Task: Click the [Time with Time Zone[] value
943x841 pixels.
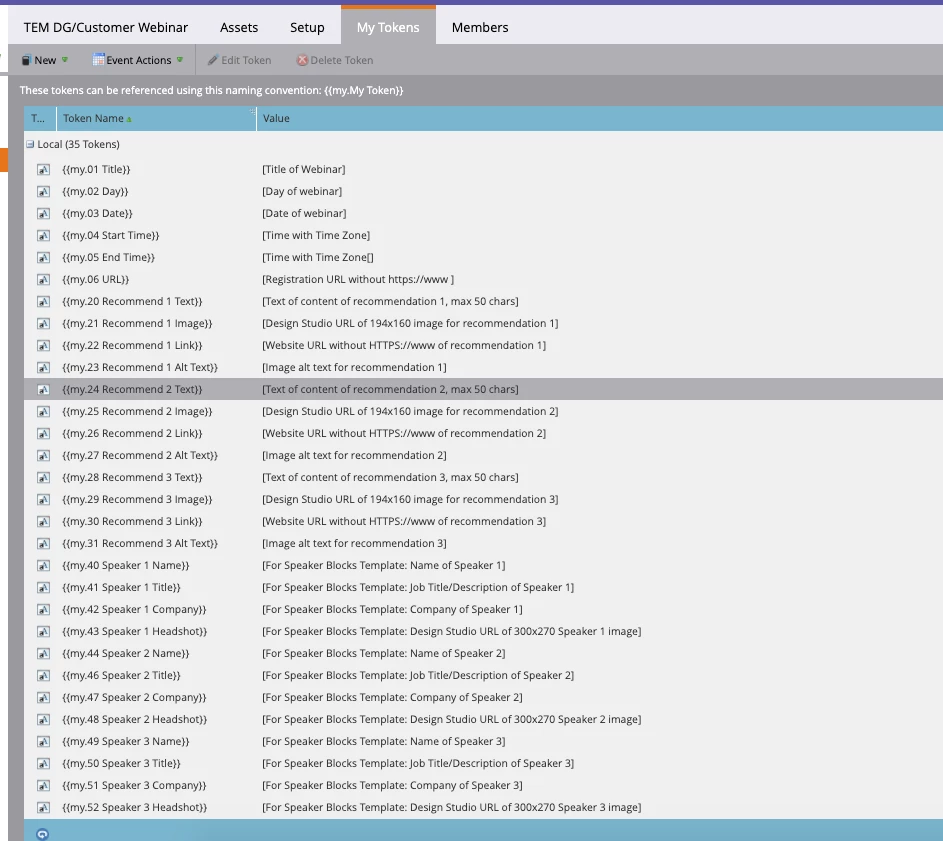Action: tap(318, 257)
